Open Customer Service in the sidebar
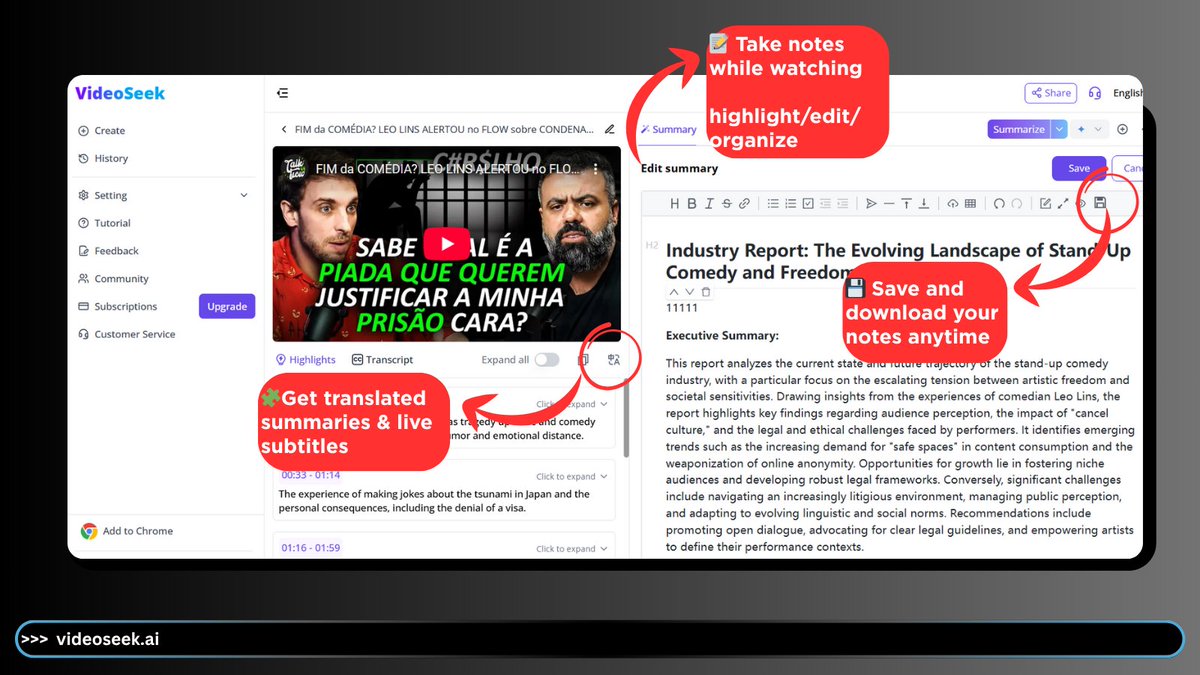1200x675 pixels. click(126, 334)
